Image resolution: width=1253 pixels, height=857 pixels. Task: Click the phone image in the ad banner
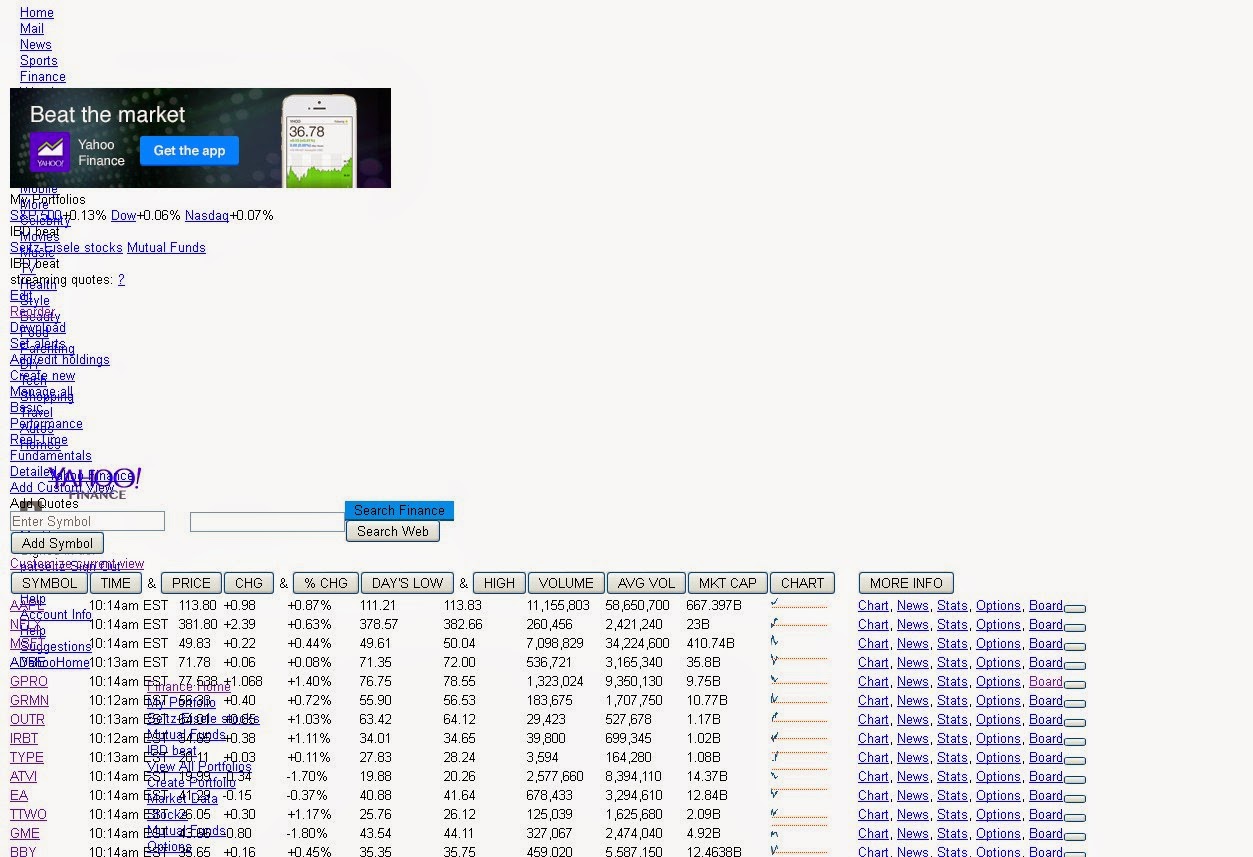coord(320,141)
